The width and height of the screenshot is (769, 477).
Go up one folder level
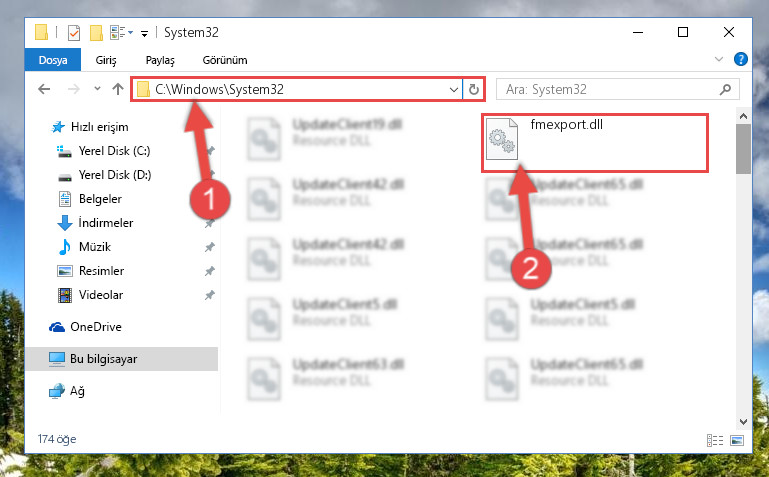118,89
